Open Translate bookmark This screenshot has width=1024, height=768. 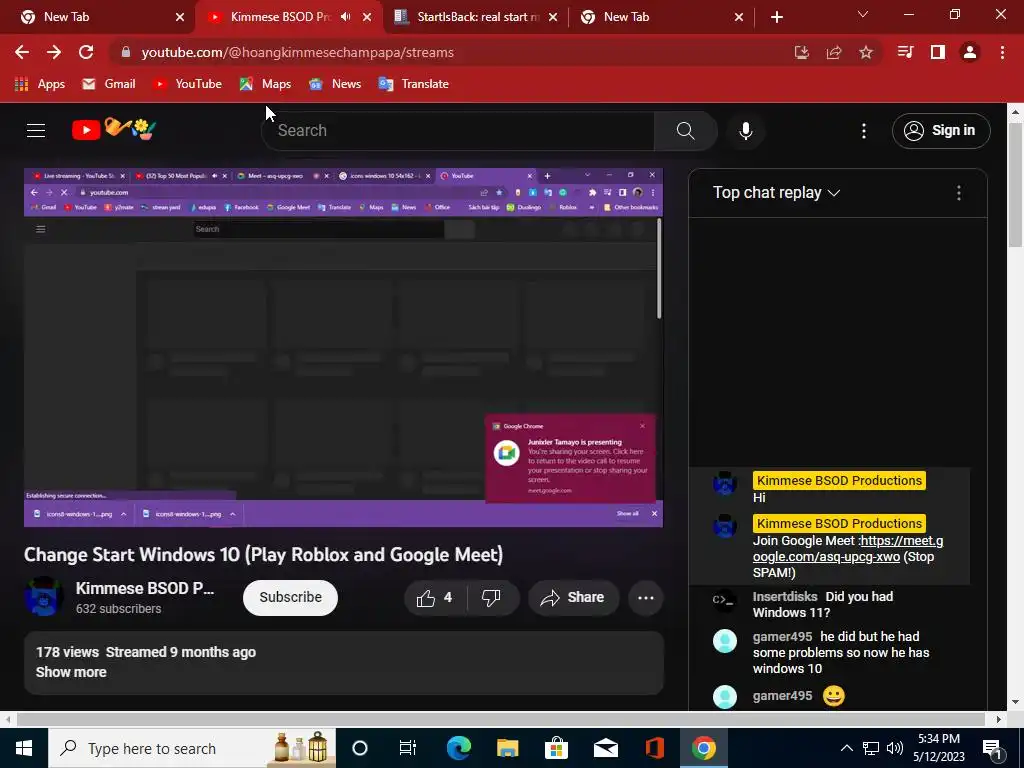tap(413, 84)
